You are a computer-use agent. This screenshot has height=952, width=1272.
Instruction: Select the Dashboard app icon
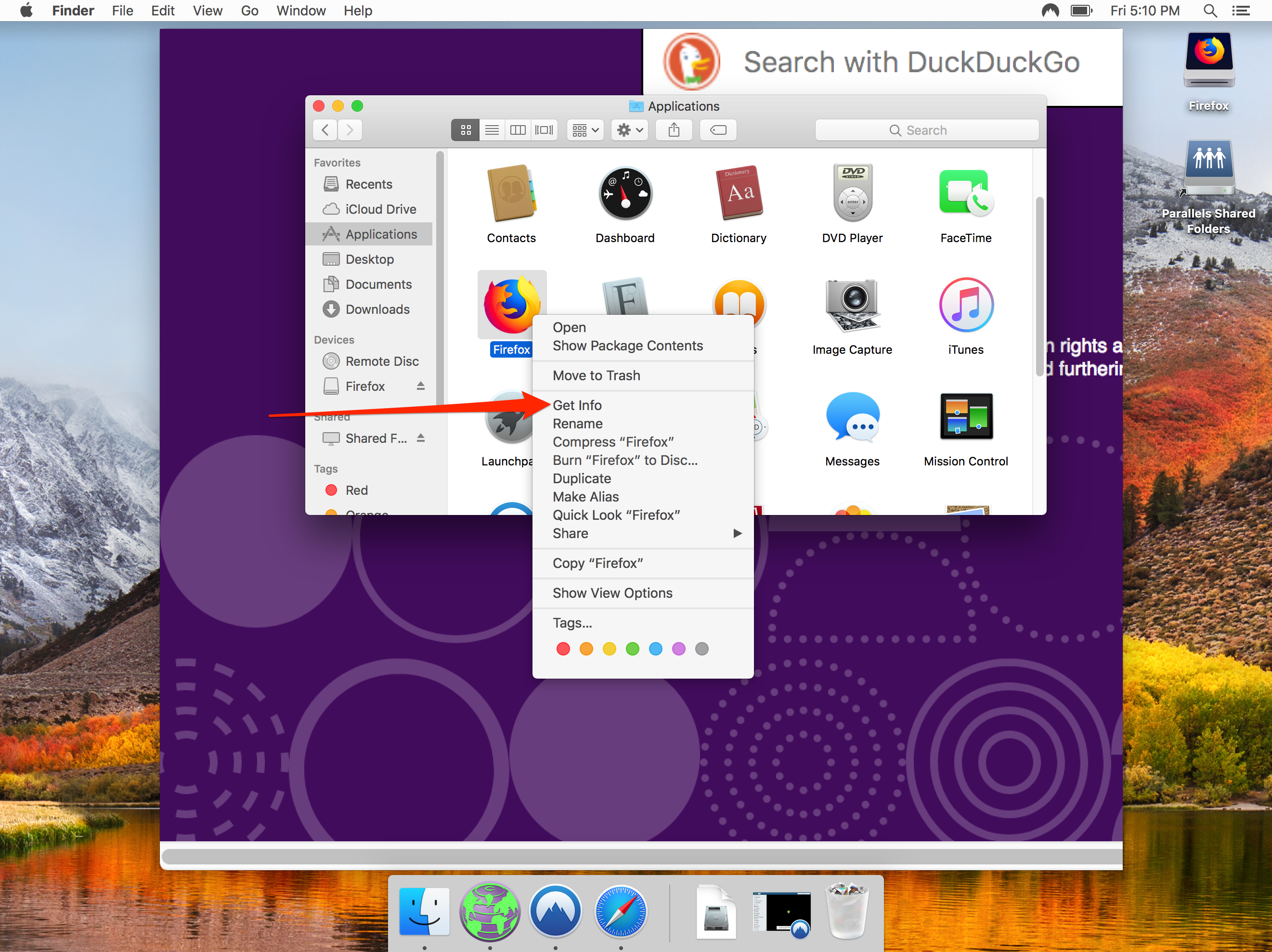[625, 194]
